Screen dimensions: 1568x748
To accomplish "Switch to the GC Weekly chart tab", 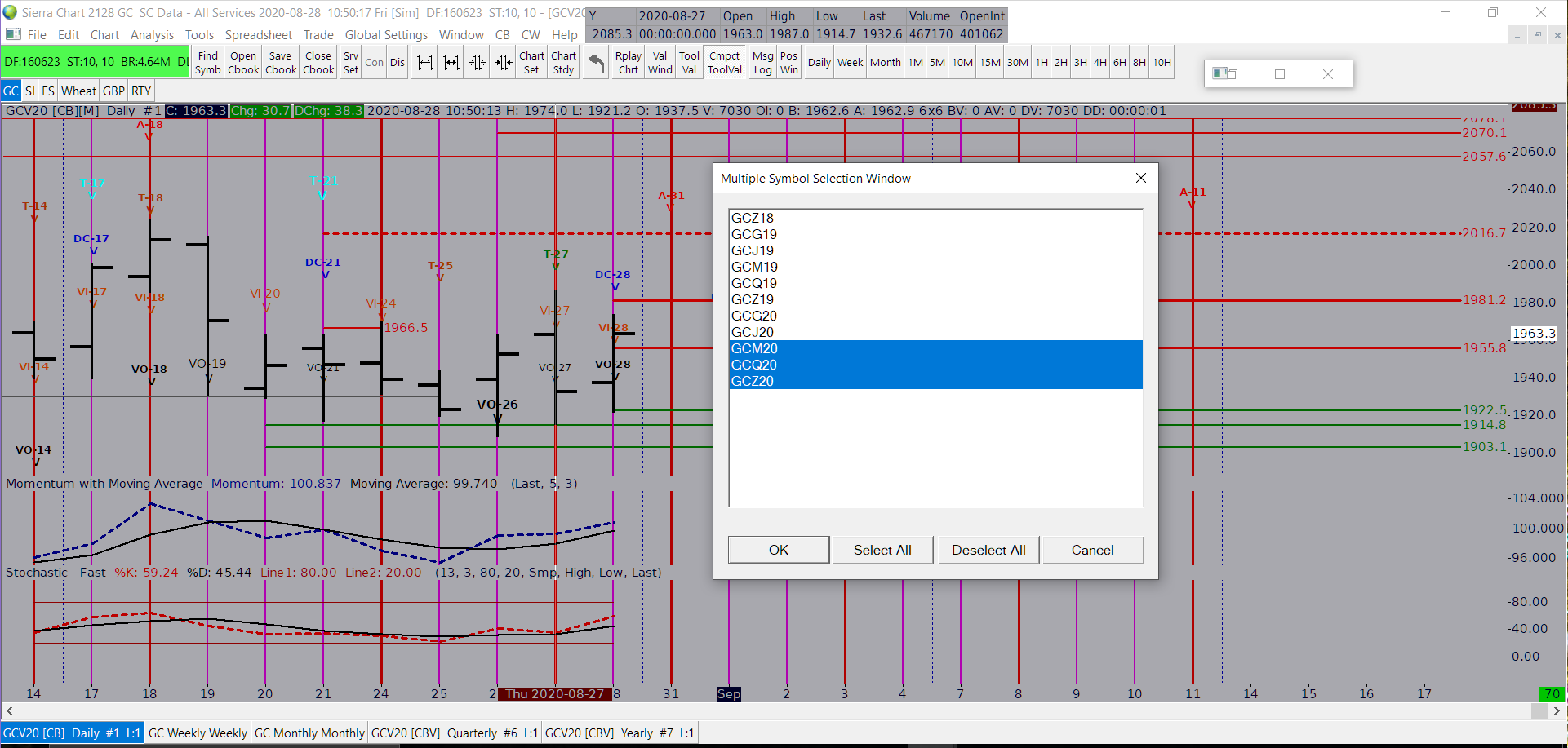I will coord(198,733).
